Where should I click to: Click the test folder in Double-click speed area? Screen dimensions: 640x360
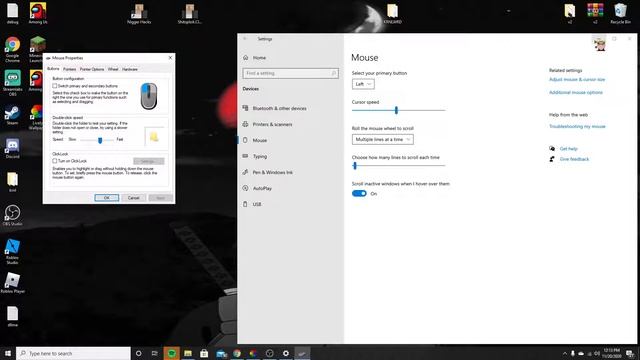154,137
